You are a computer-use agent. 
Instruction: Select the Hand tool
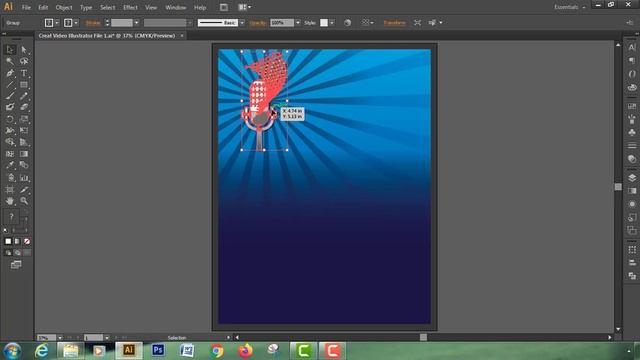pyautogui.click(x=10, y=201)
